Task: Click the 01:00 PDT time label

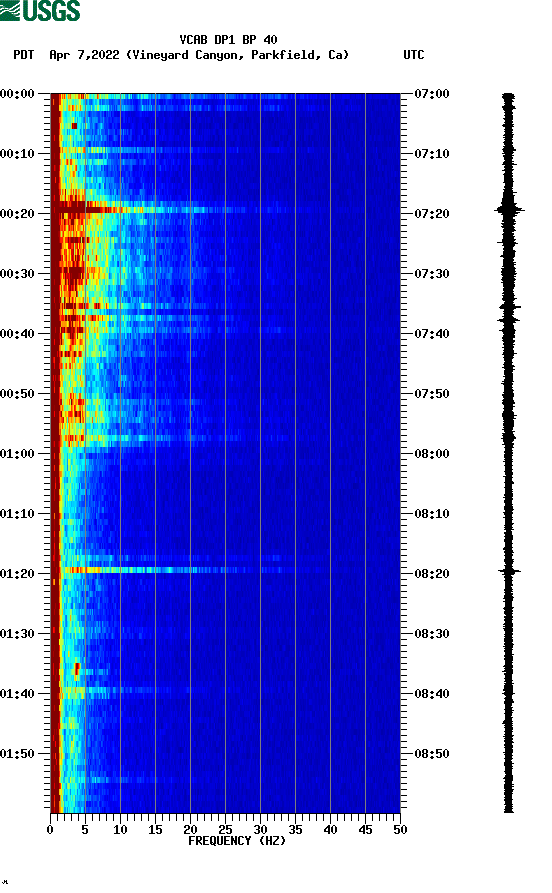Action: 17,453
